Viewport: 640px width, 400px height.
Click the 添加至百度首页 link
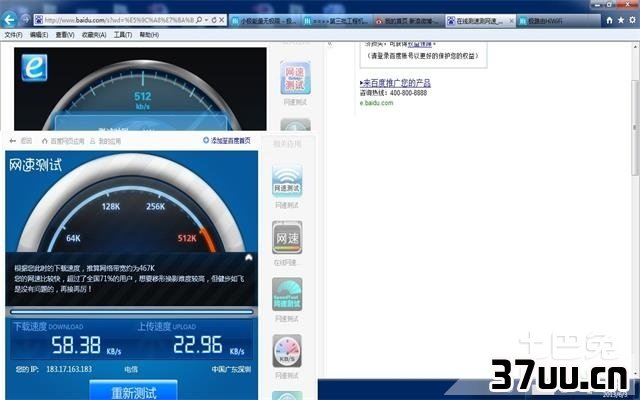coord(227,140)
